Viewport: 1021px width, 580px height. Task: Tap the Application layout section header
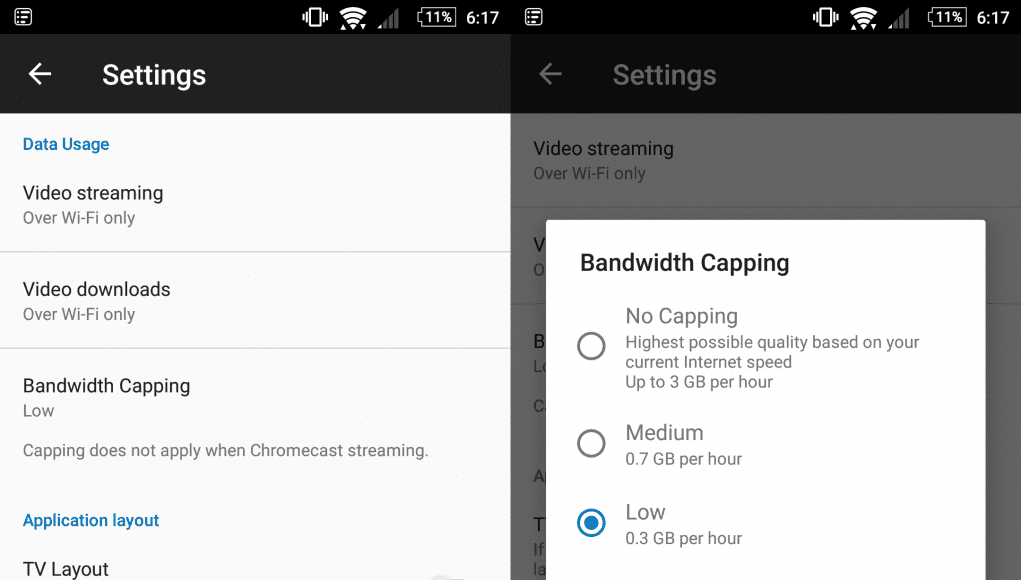[x=91, y=520]
